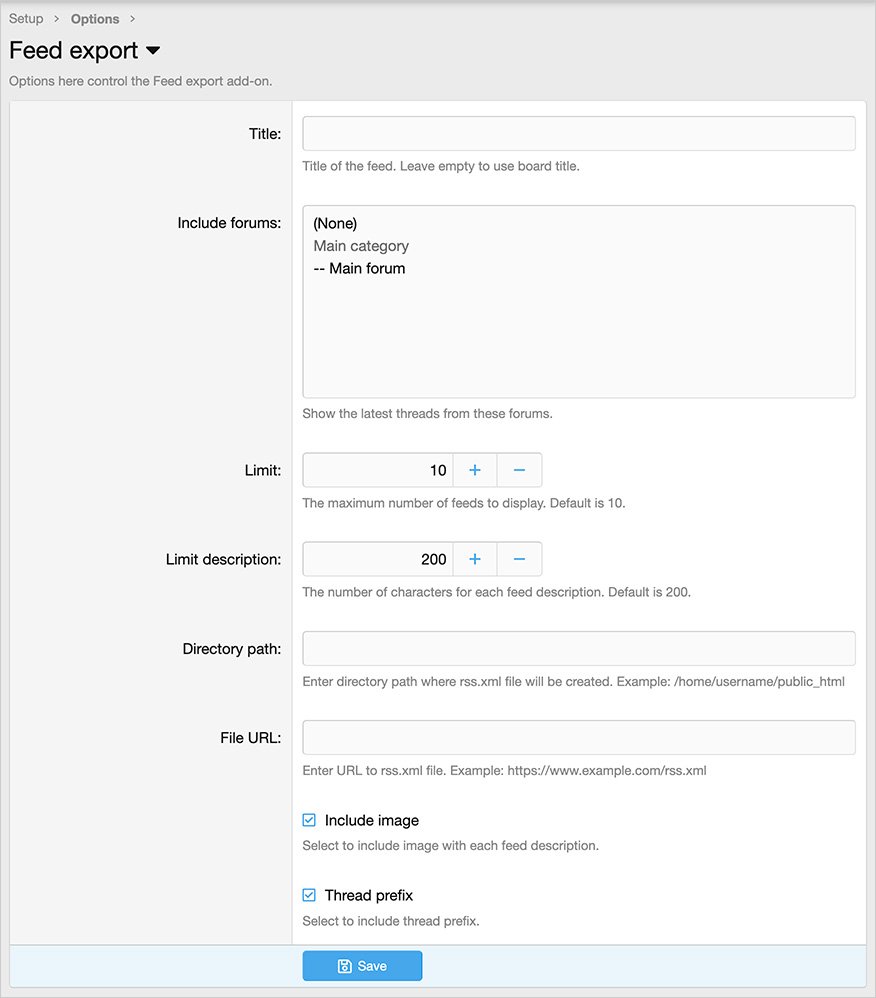This screenshot has height=998, width=876.
Task: Decrease the Limit description value
Action: (519, 559)
